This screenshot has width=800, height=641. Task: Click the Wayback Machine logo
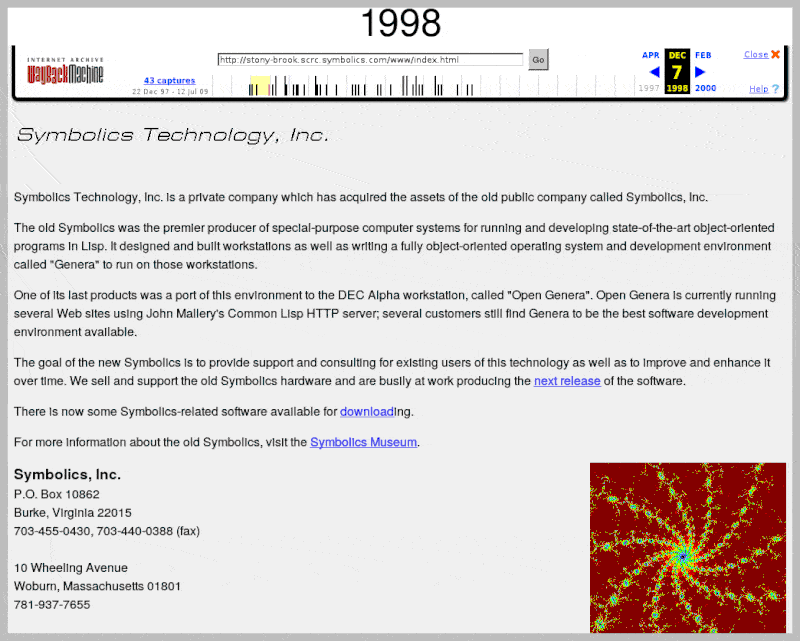[x=65, y=71]
